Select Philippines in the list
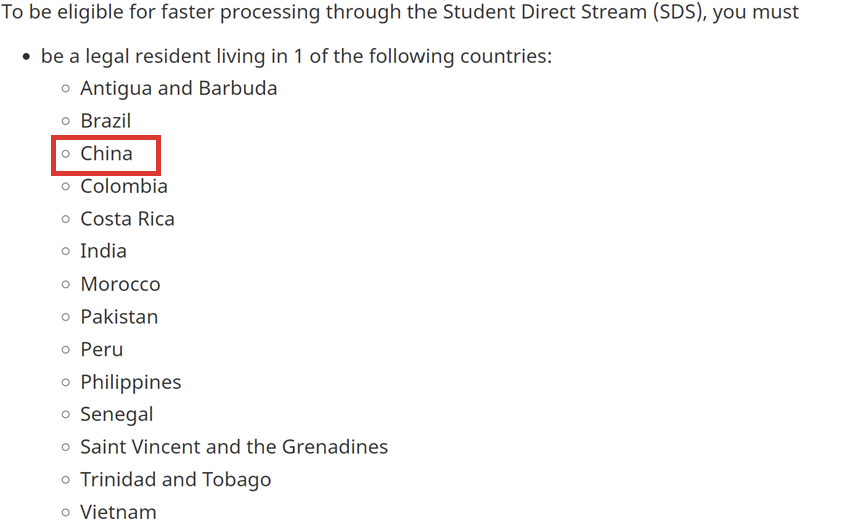This screenshot has height=530, width=842. (131, 382)
